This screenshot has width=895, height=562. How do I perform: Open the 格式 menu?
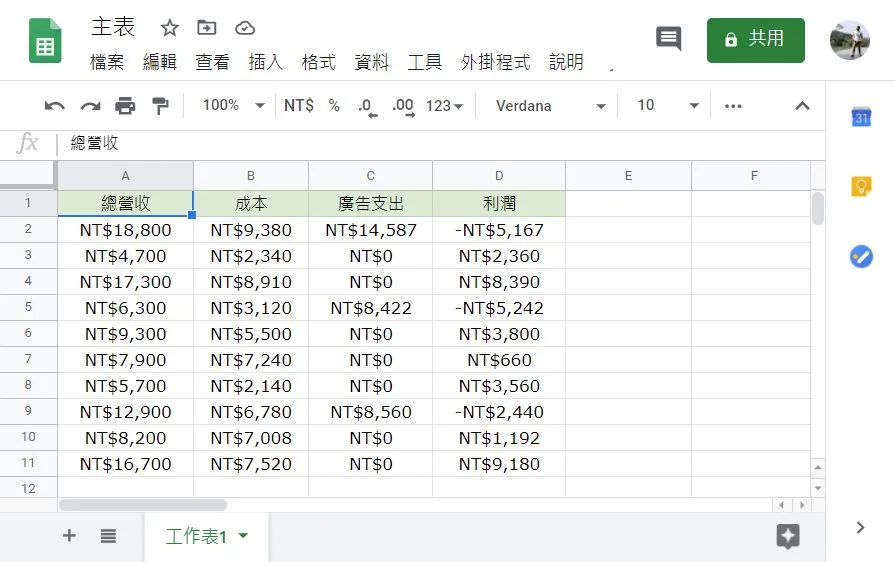319,62
